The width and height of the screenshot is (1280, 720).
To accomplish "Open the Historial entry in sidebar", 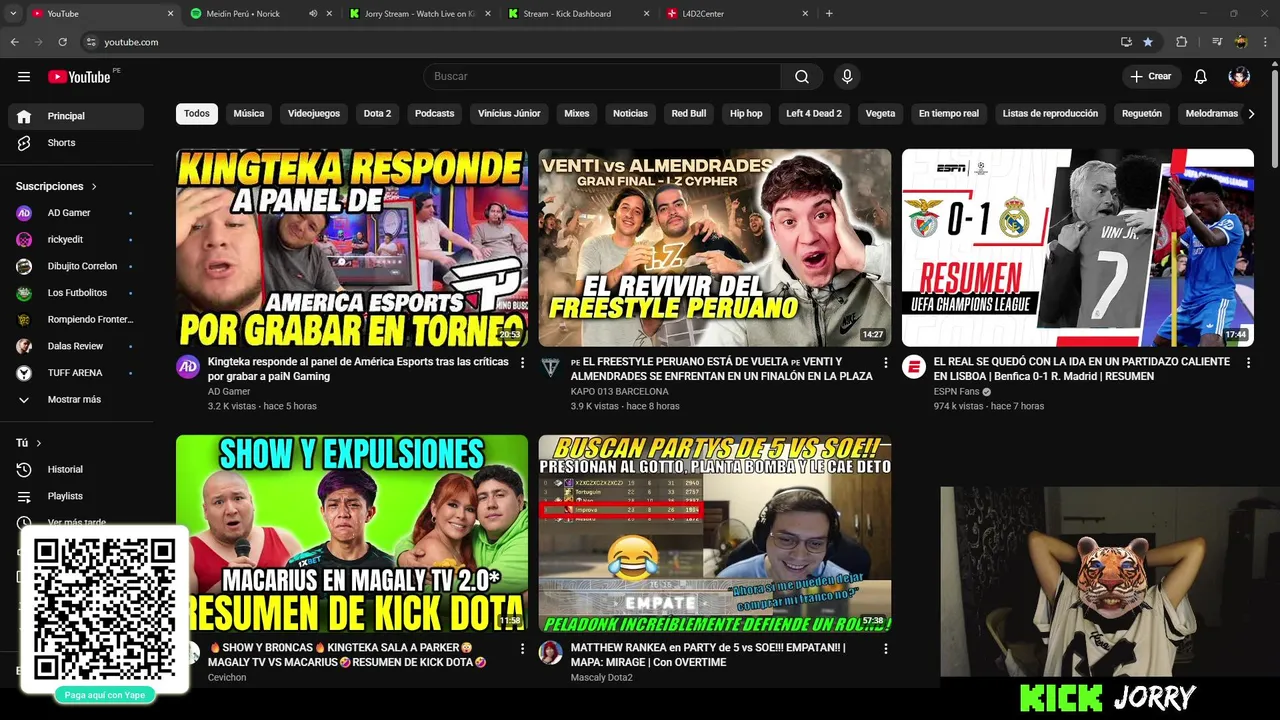I will point(76,470).
